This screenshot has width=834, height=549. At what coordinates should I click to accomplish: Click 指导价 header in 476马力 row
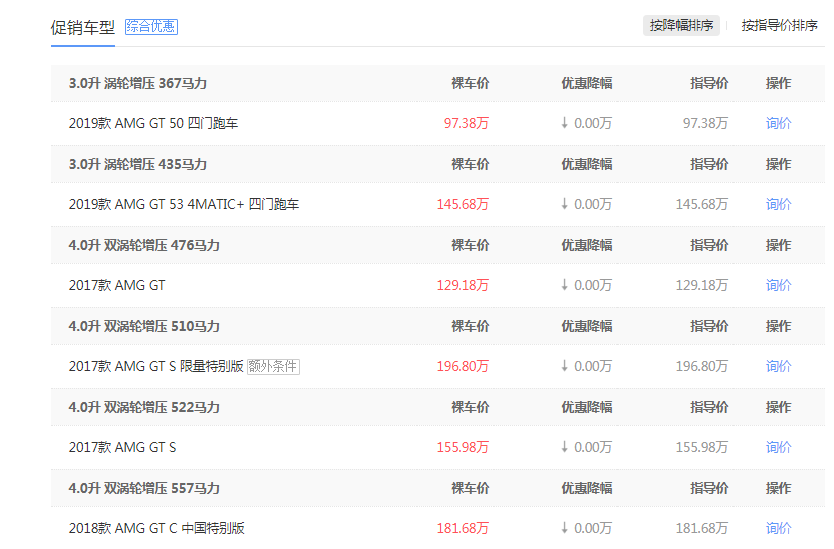[710, 245]
